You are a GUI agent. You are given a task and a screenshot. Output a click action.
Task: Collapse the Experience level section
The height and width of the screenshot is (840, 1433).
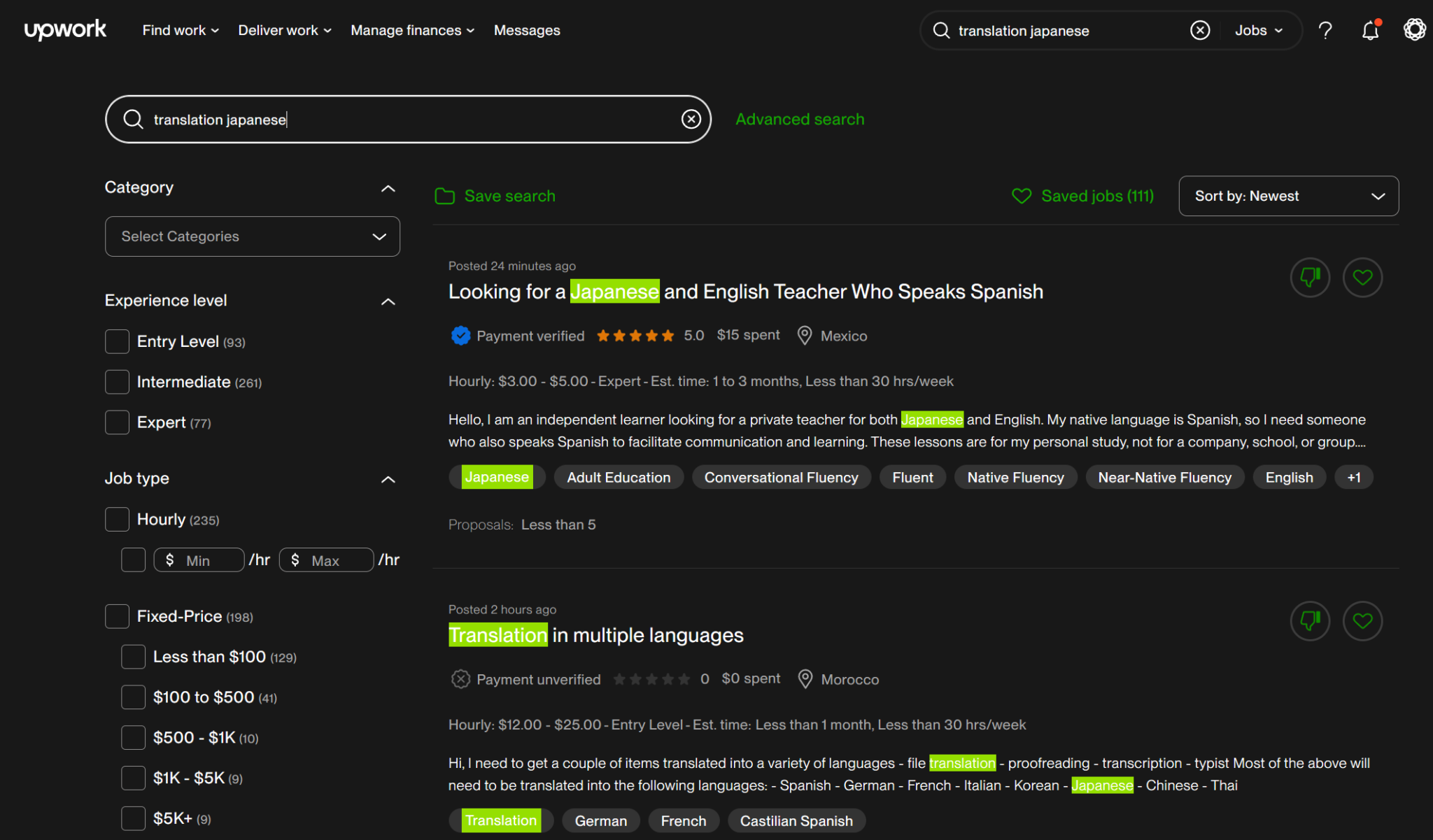tap(388, 301)
